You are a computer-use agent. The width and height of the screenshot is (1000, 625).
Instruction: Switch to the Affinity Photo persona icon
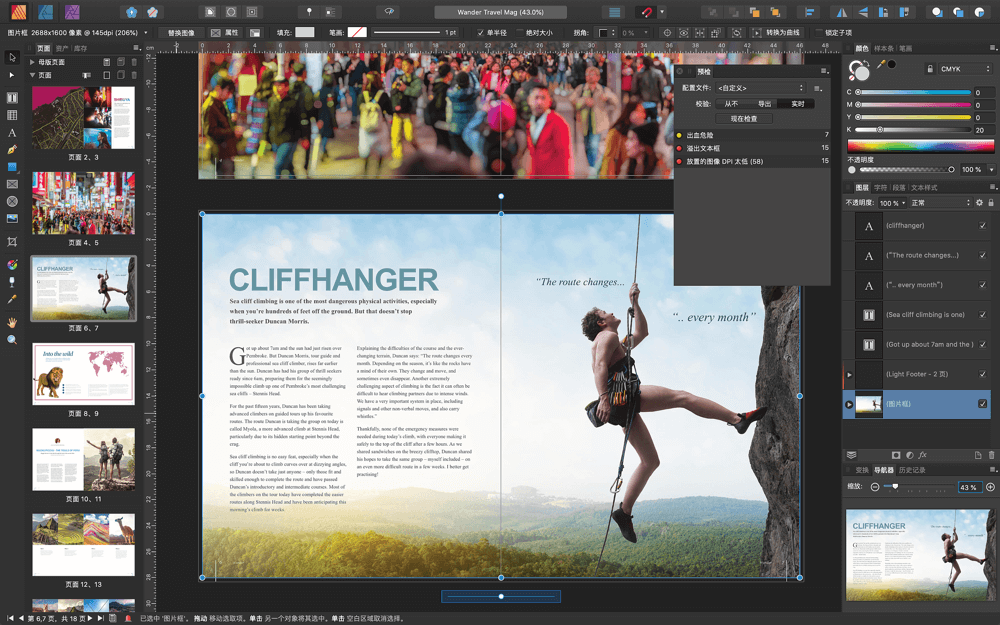tap(72, 11)
